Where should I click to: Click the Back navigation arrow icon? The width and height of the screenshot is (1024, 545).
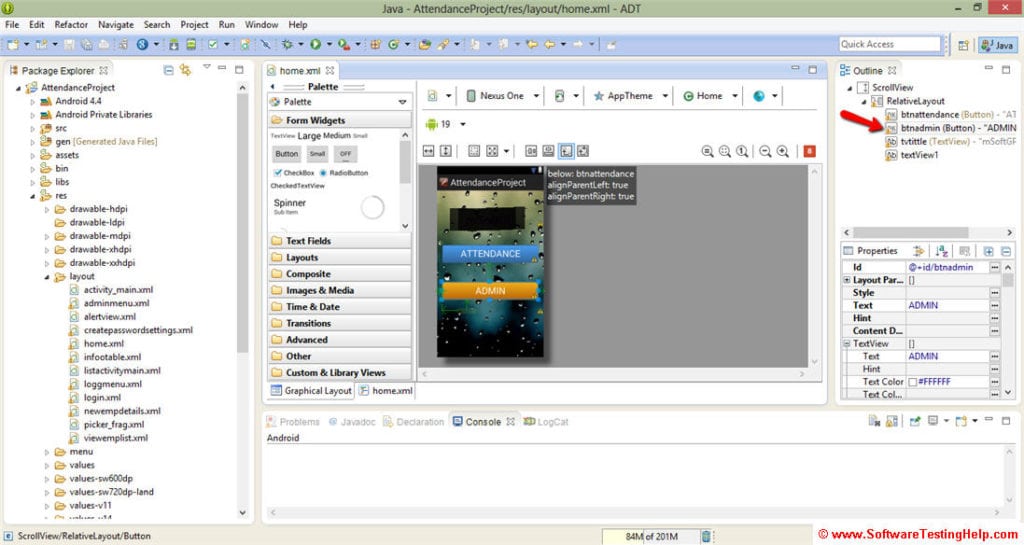pyautogui.click(x=550, y=44)
